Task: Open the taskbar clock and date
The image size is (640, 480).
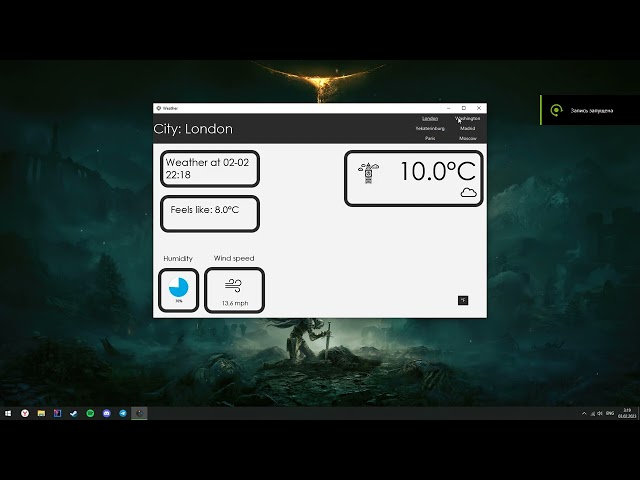Action: [627, 413]
